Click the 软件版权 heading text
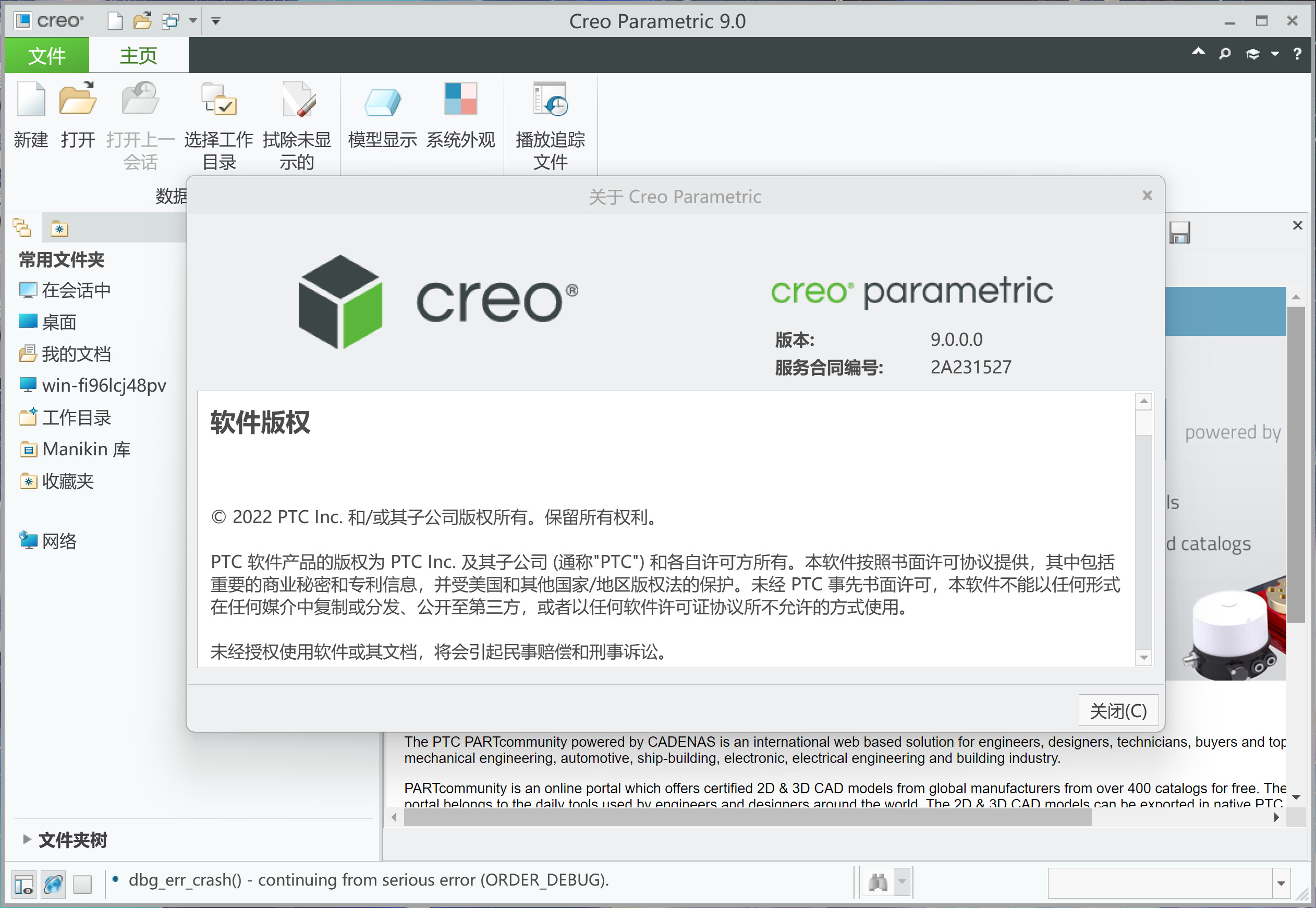1316x908 pixels. pyautogui.click(x=260, y=422)
